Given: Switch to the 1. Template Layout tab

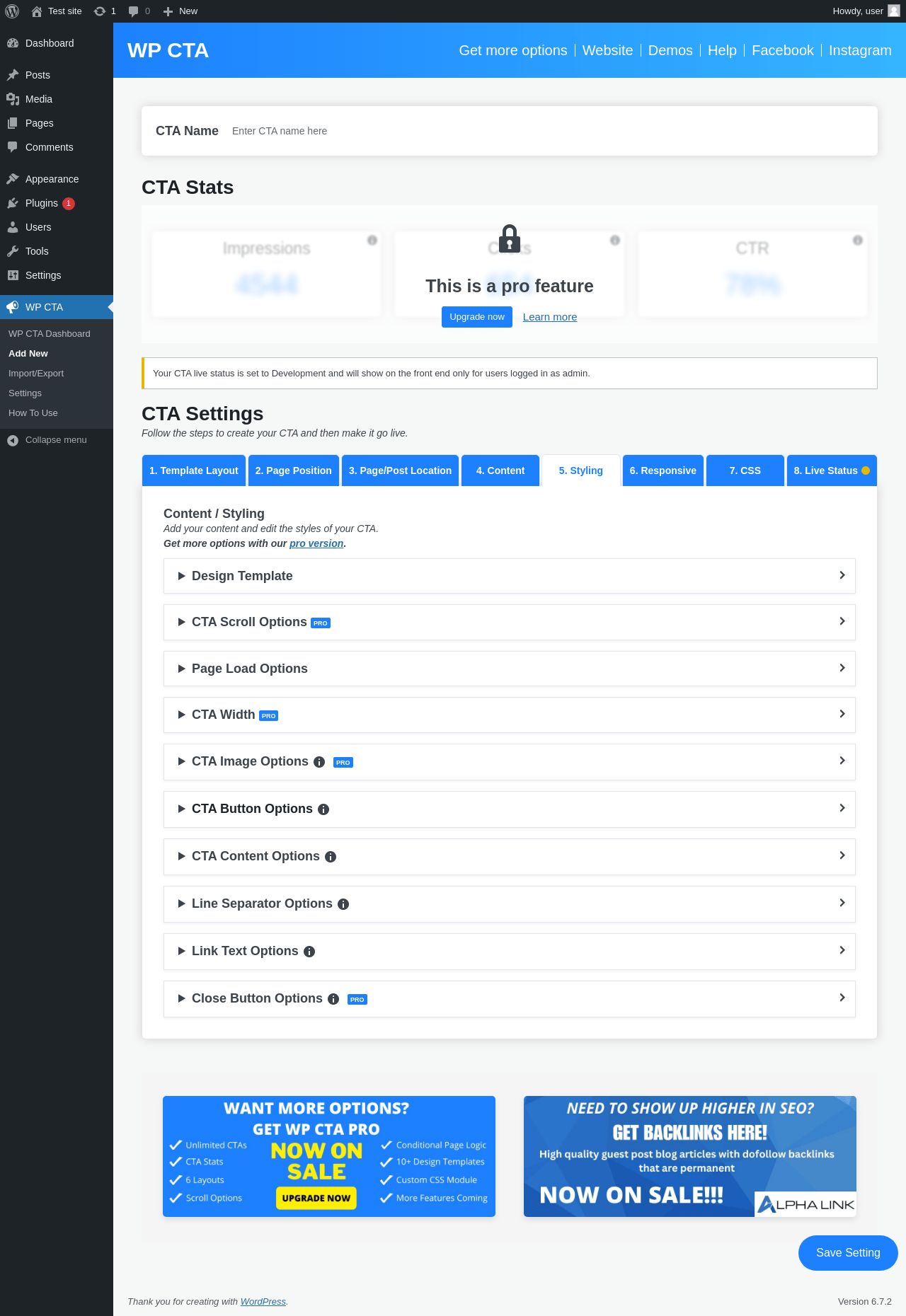Looking at the screenshot, I should click(194, 471).
